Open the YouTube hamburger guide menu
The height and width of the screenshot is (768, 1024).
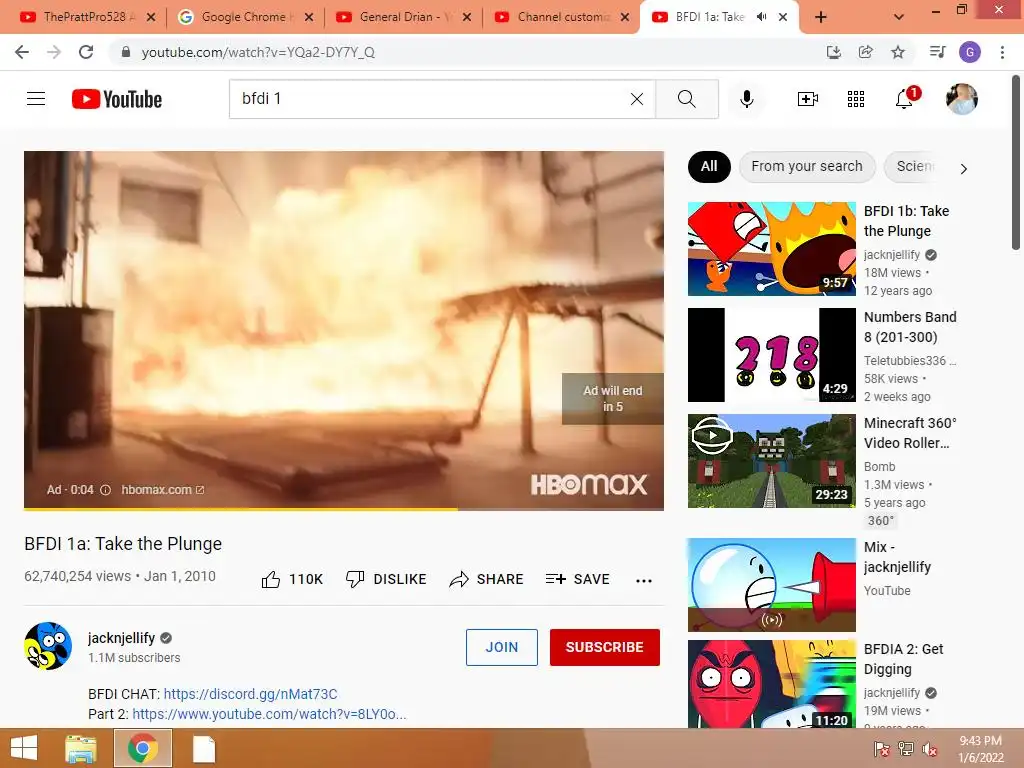coord(36,99)
